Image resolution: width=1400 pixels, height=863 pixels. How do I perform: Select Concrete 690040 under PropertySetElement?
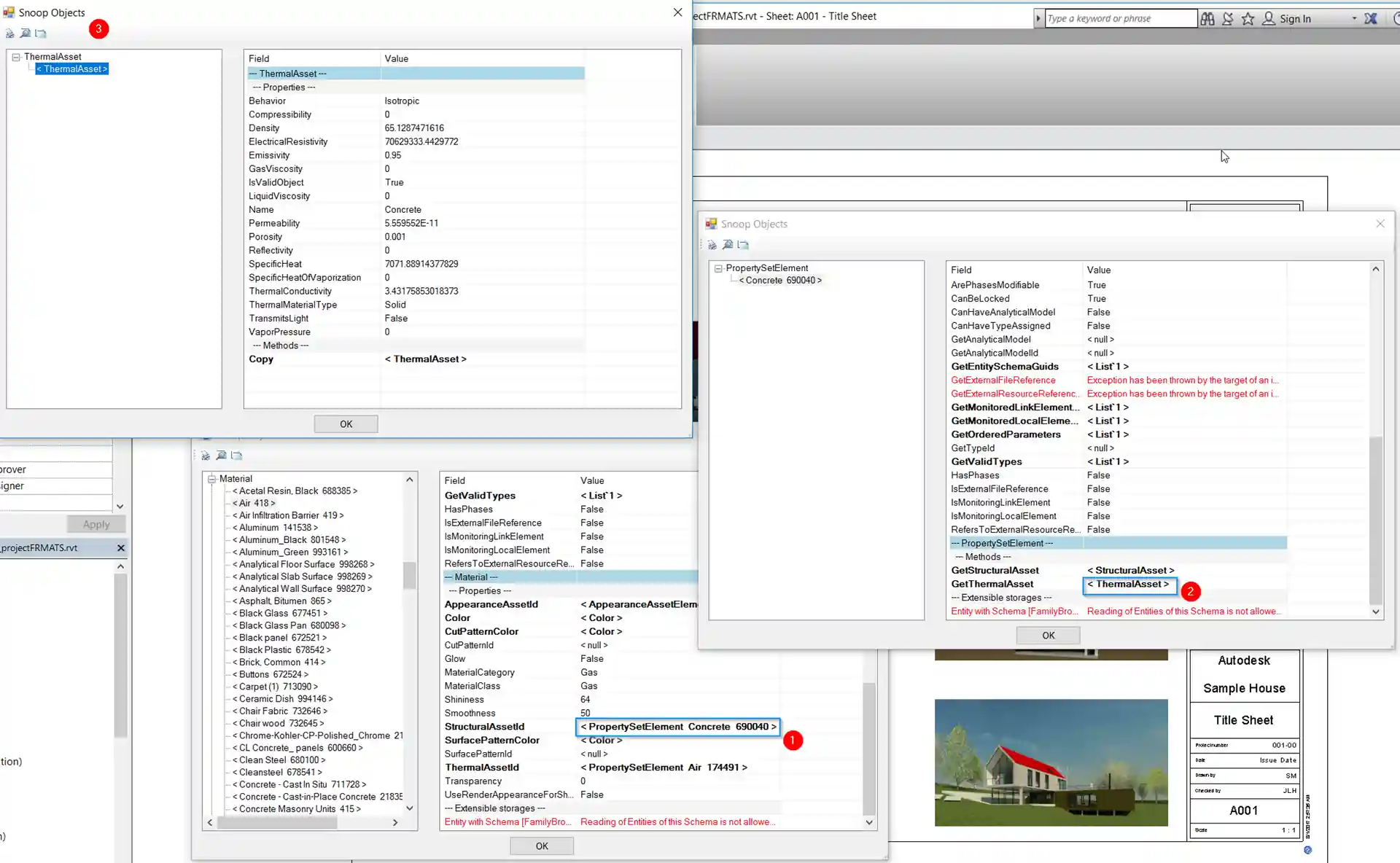point(779,280)
